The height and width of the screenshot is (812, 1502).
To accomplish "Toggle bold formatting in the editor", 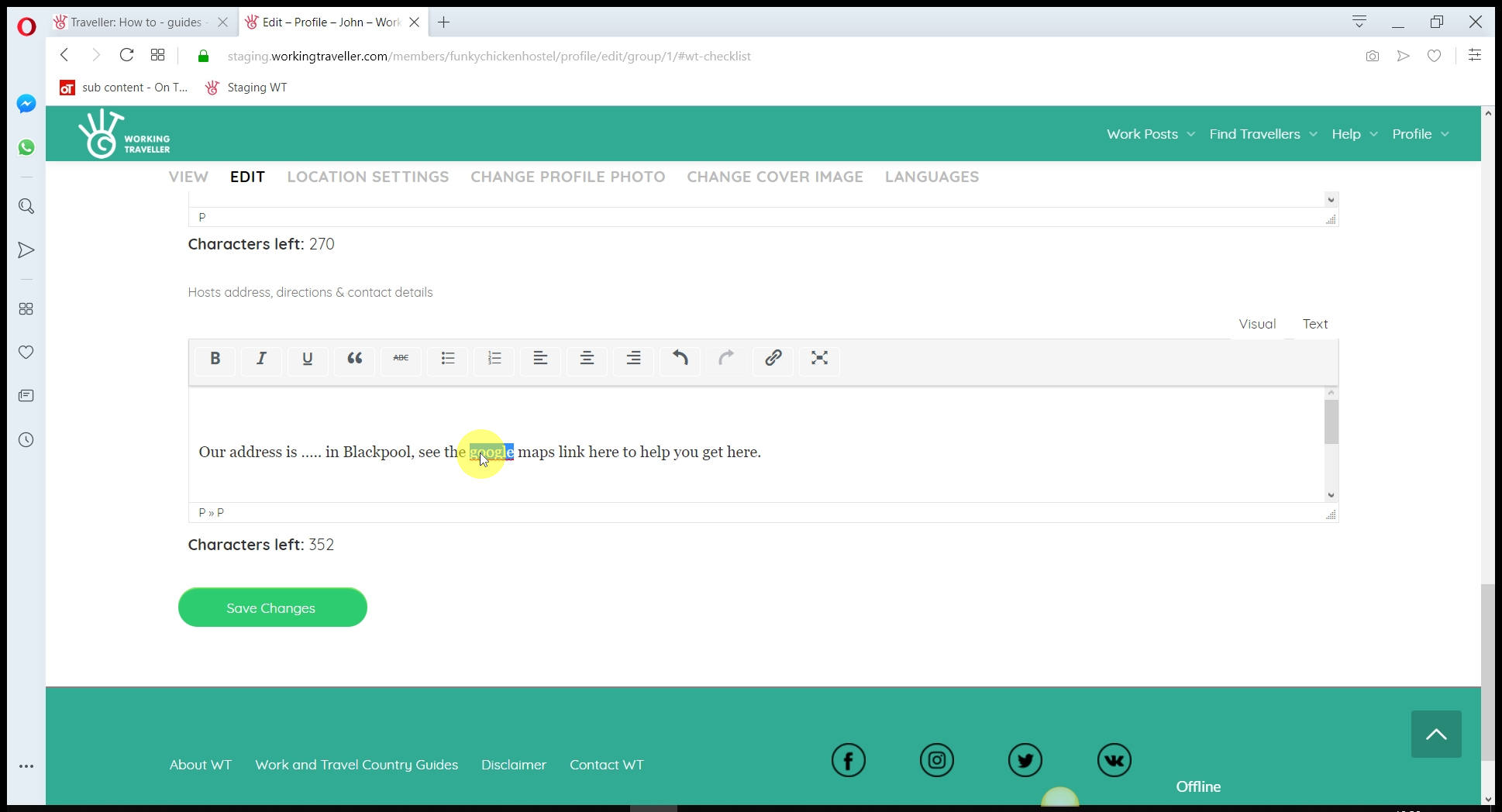I will tap(215, 359).
